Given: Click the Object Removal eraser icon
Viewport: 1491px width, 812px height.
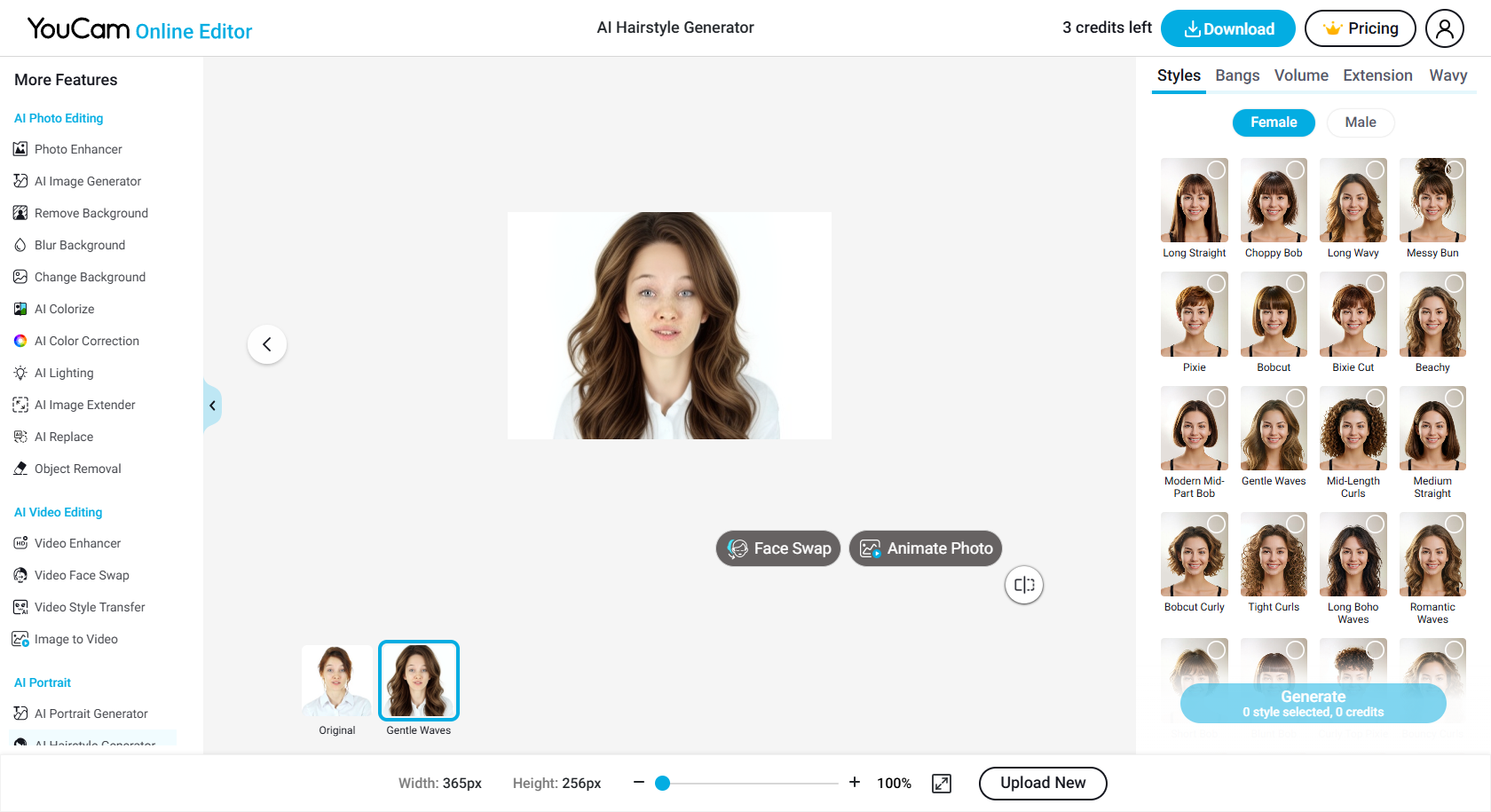Looking at the screenshot, I should point(20,469).
